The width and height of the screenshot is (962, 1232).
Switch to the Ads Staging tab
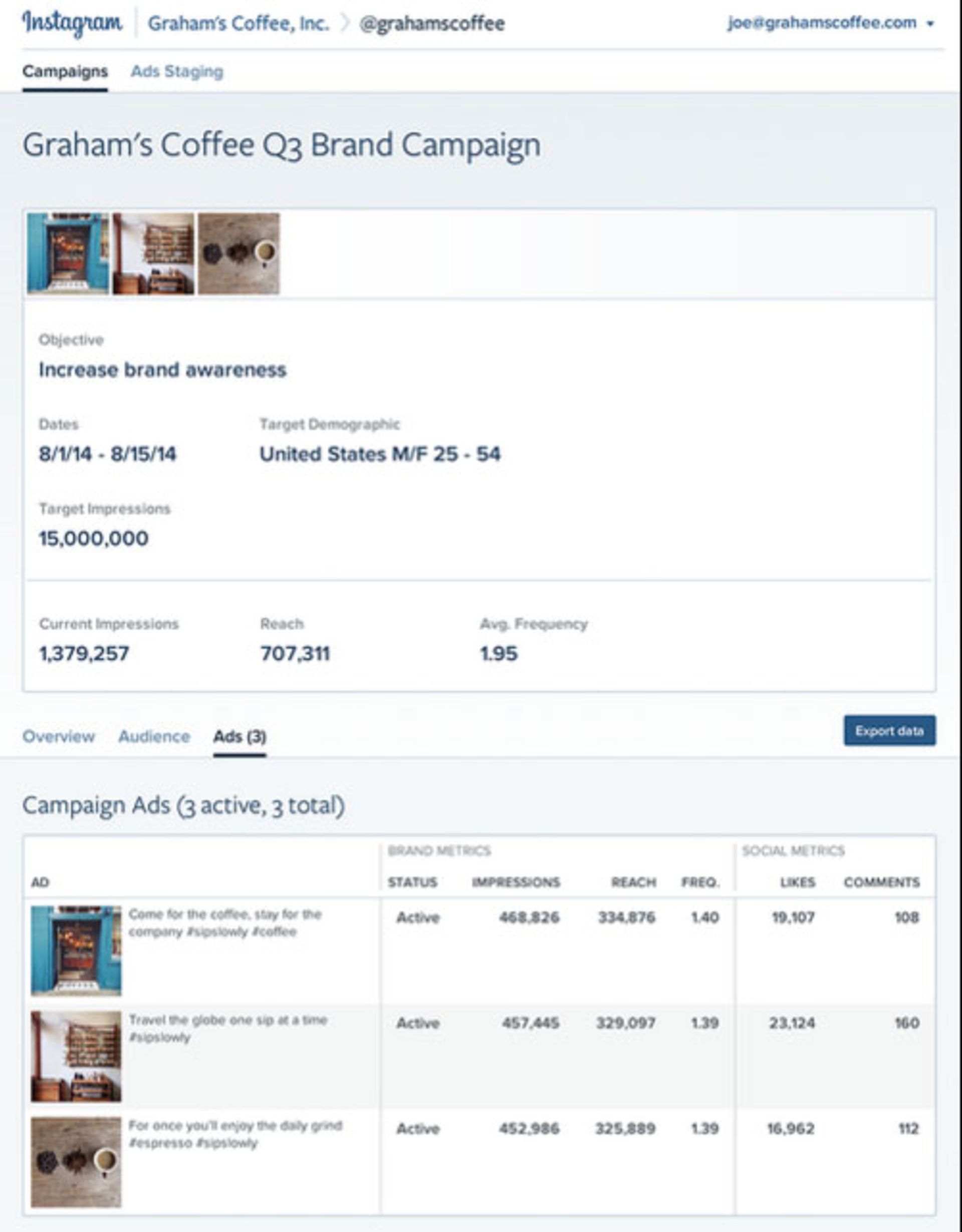177,72
